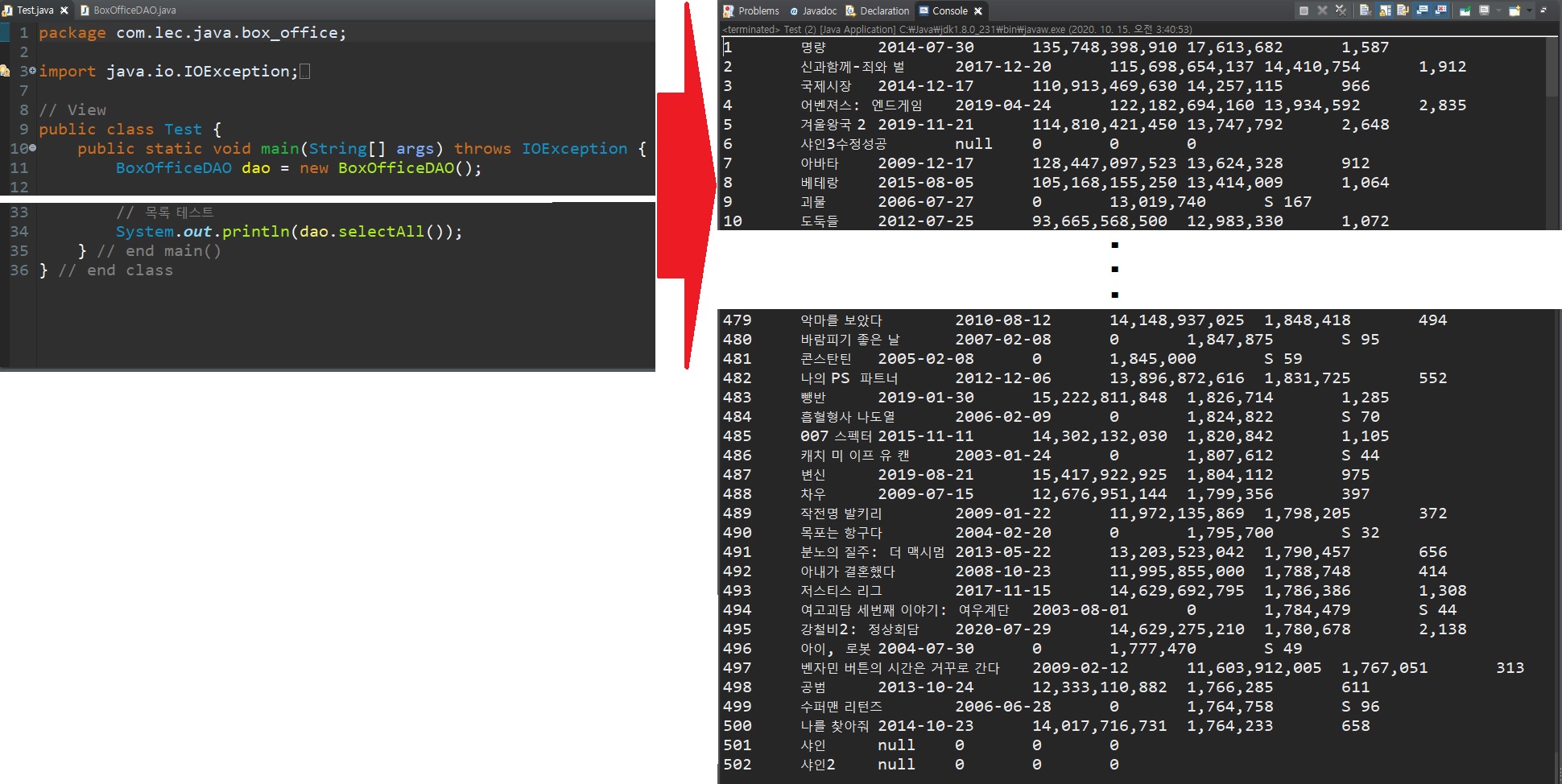Screen dimensions: 1562x784
Task: Click '14,148,937,025' in row 479
Action: click(x=1177, y=320)
